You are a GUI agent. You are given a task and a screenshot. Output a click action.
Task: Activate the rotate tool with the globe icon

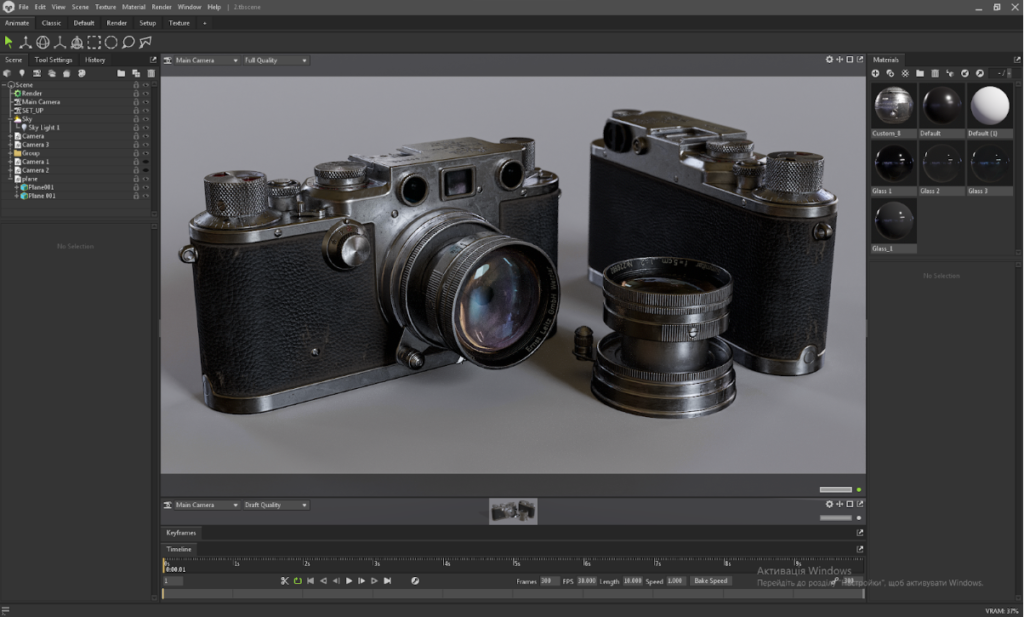pyautogui.click(x=43, y=42)
